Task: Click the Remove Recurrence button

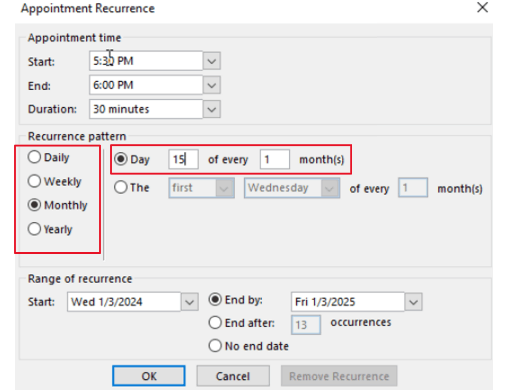Action: click(339, 376)
